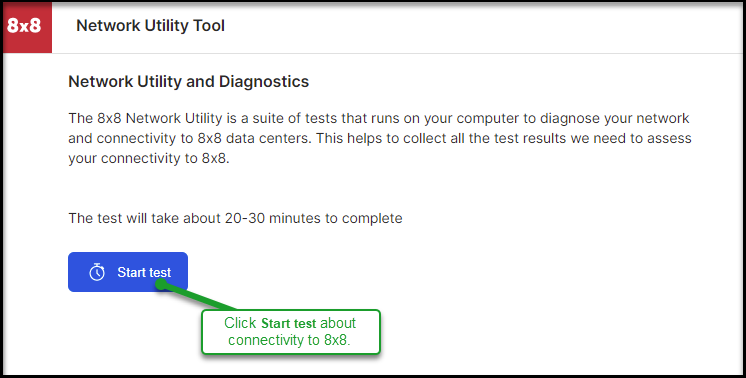Click '8x8 Network Utility' in the description
The image size is (746, 378).
pos(160,118)
